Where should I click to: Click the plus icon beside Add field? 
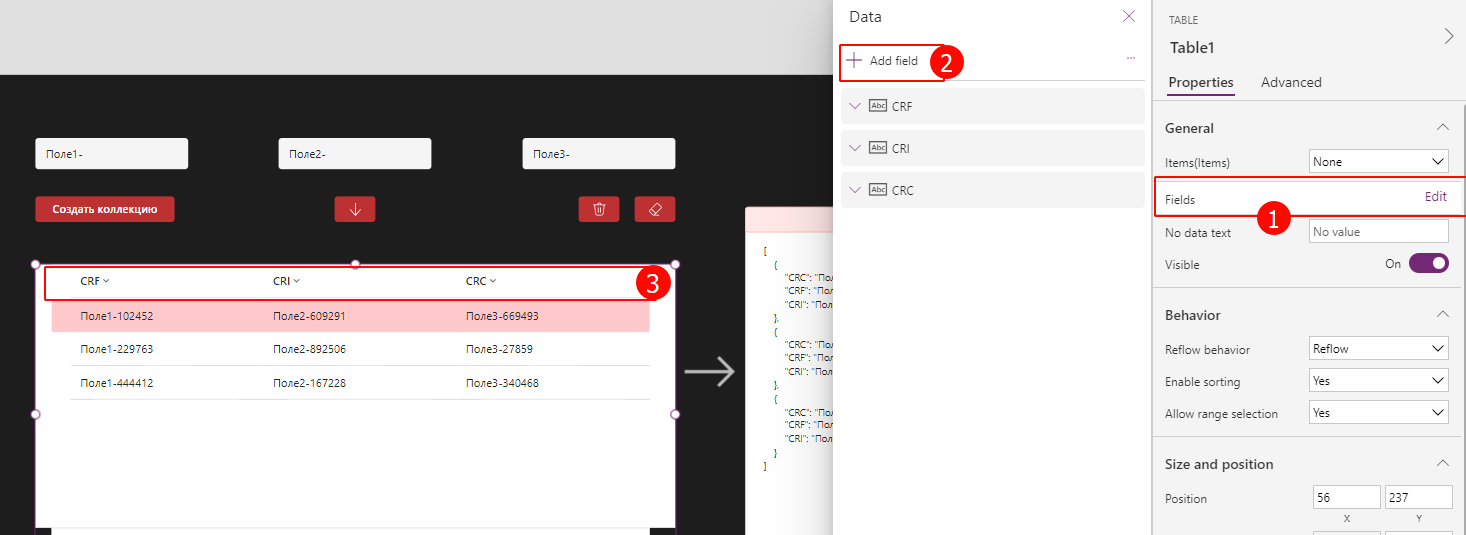pyautogui.click(x=854, y=61)
